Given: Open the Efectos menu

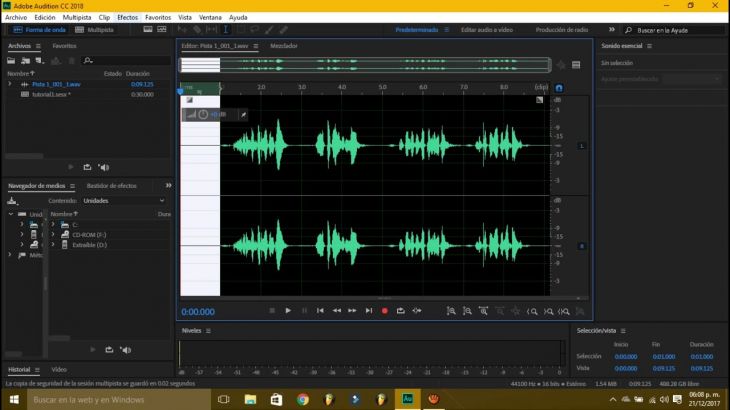Looking at the screenshot, I should (x=127, y=17).
